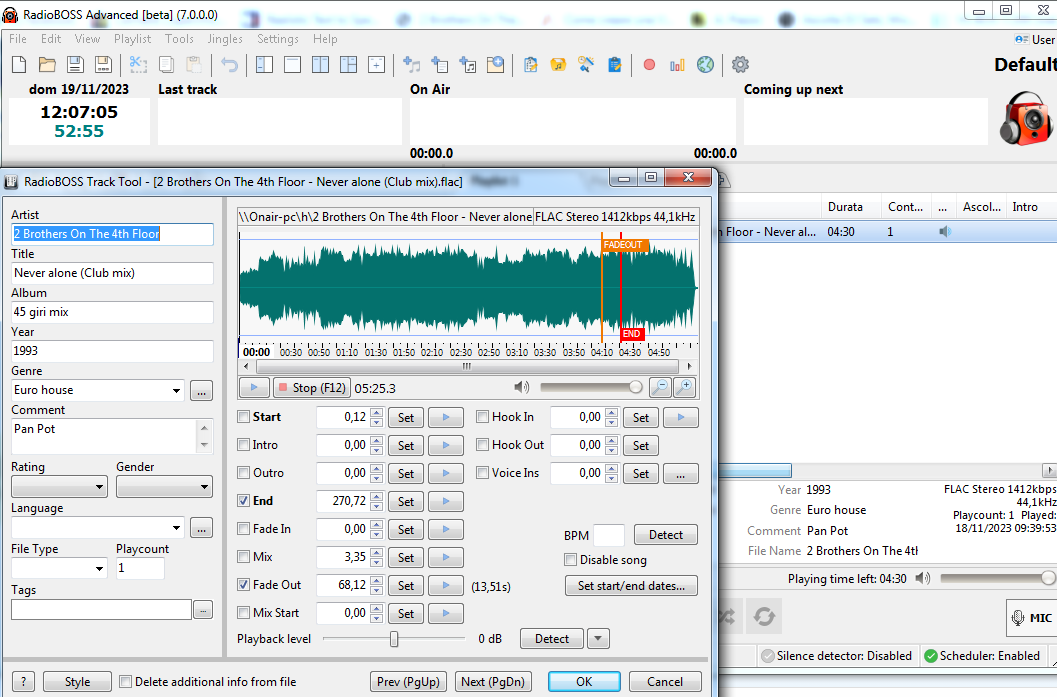1057x697 pixels.
Task: Zoom out of the waveform with magnifier minus
Action: tap(660, 388)
